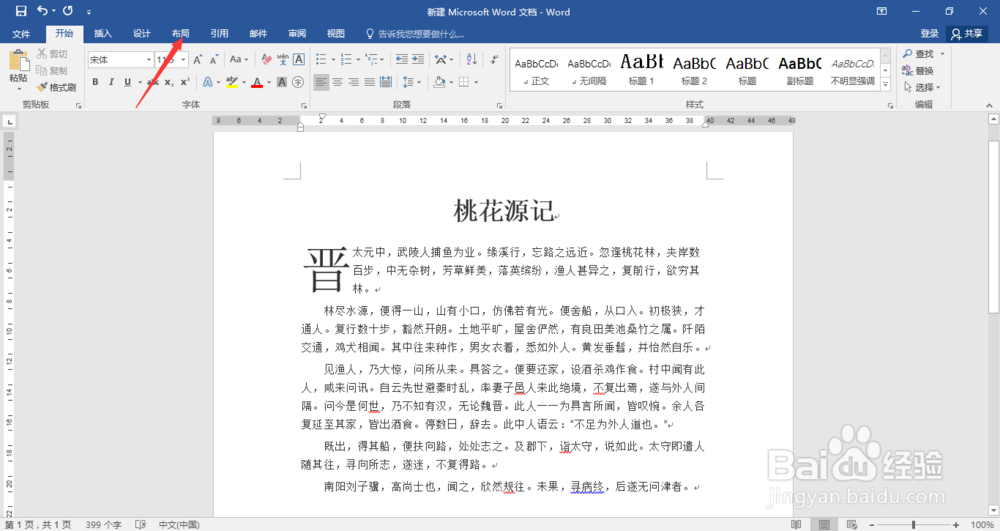Decrease font size with the shrink font icon
The height and width of the screenshot is (531, 1000).
pos(214,59)
